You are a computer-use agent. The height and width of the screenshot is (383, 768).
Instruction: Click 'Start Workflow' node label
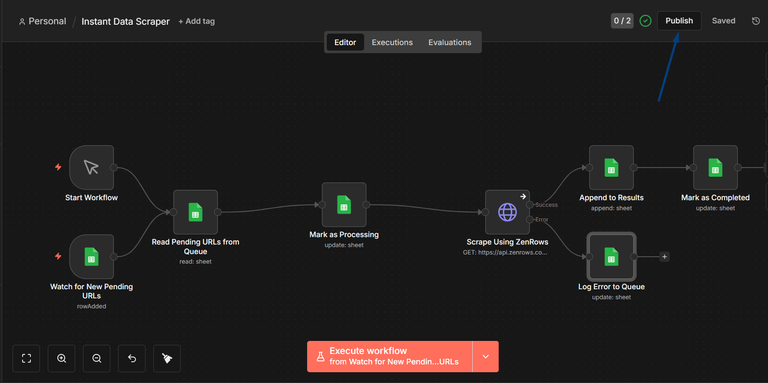[x=92, y=198]
